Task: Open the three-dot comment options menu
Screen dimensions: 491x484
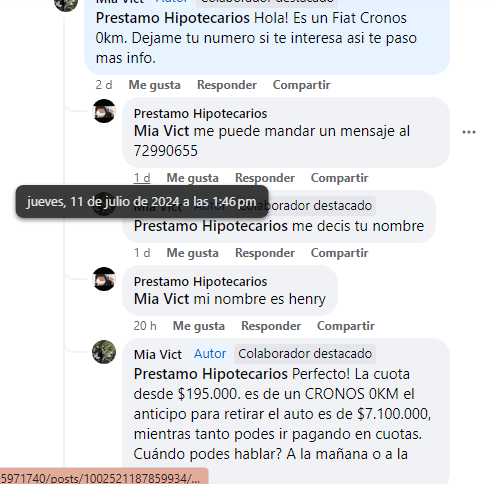Action: pos(469,132)
